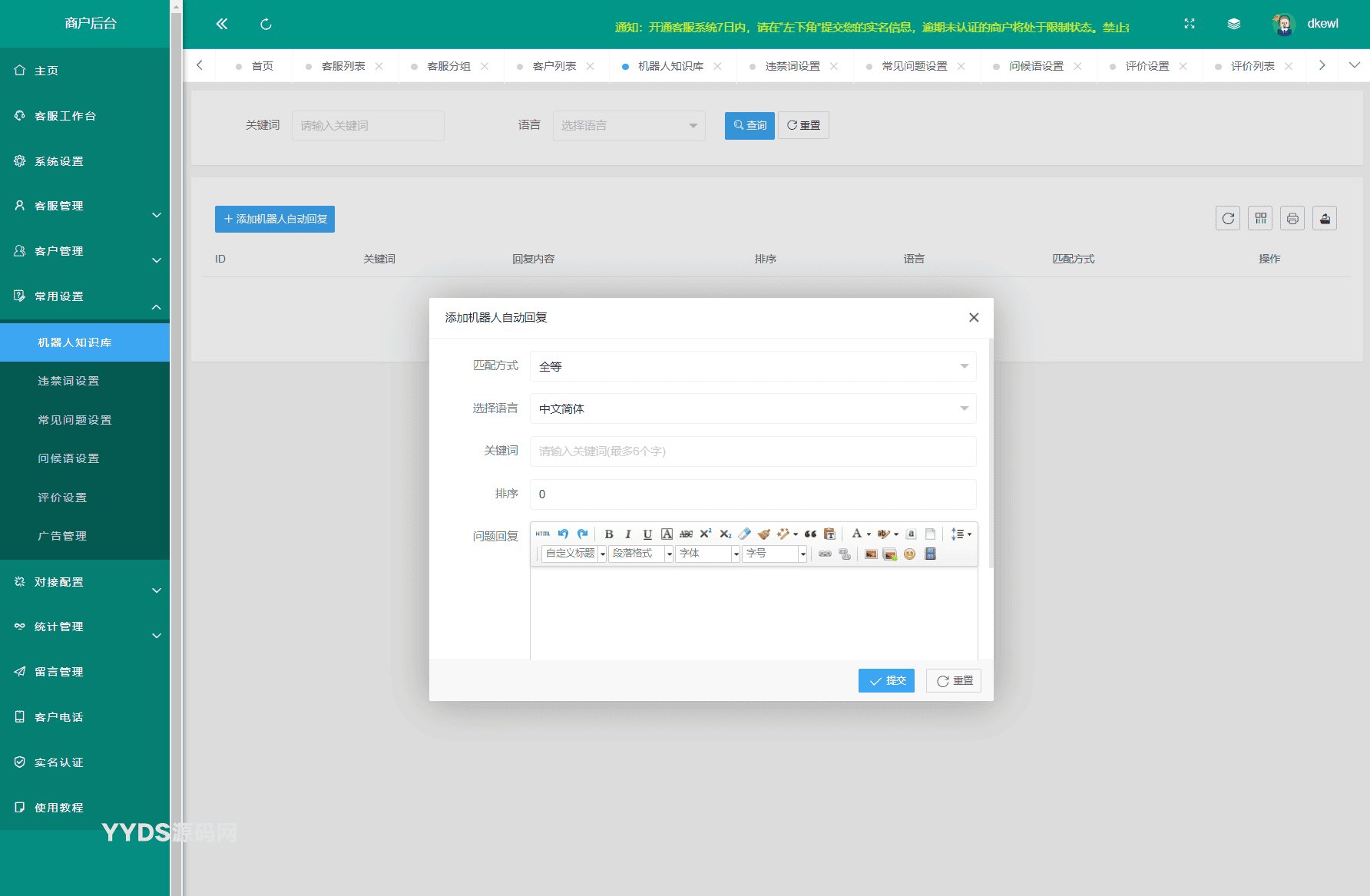Insert blockquote via quote icon
Viewport: 1370px width, 896px height.
pyautogui.click(x=810, y=534)
